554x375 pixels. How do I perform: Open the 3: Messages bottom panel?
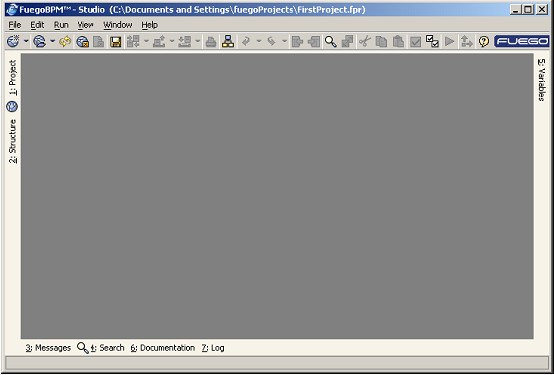[48, 348]
